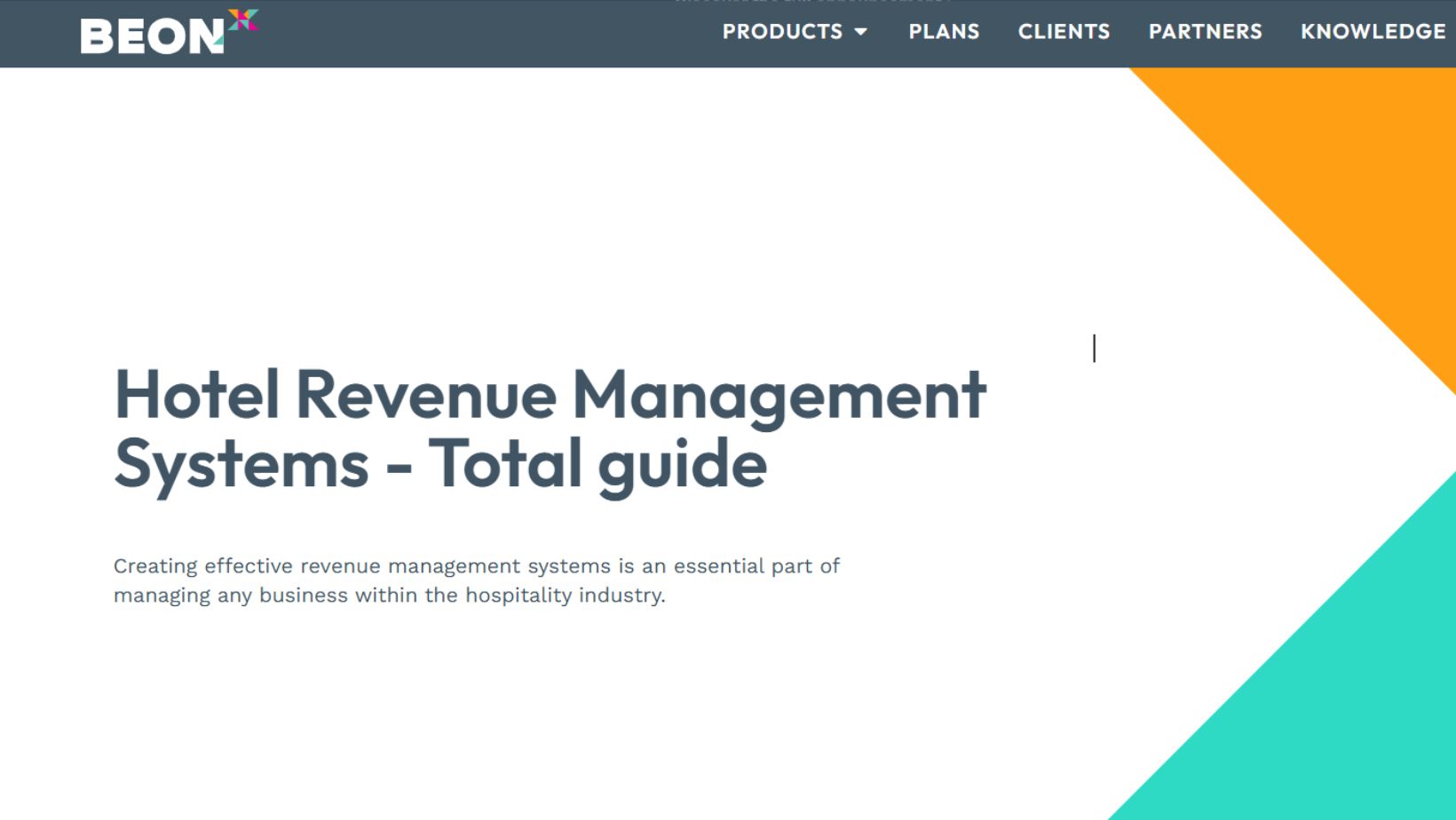1456x820 pixels.
Task: Expand the PRODUCTS dropdown arrow
Action: pyautogui.click(x=860, y=32)
